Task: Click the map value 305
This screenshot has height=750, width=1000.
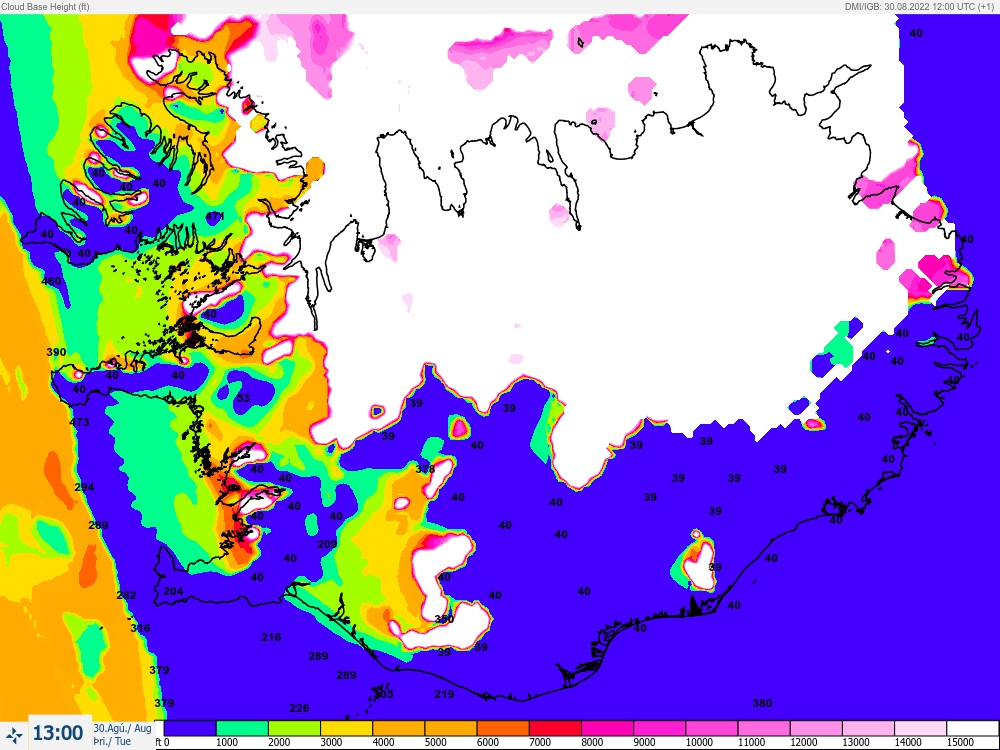Action: [383, 694]
